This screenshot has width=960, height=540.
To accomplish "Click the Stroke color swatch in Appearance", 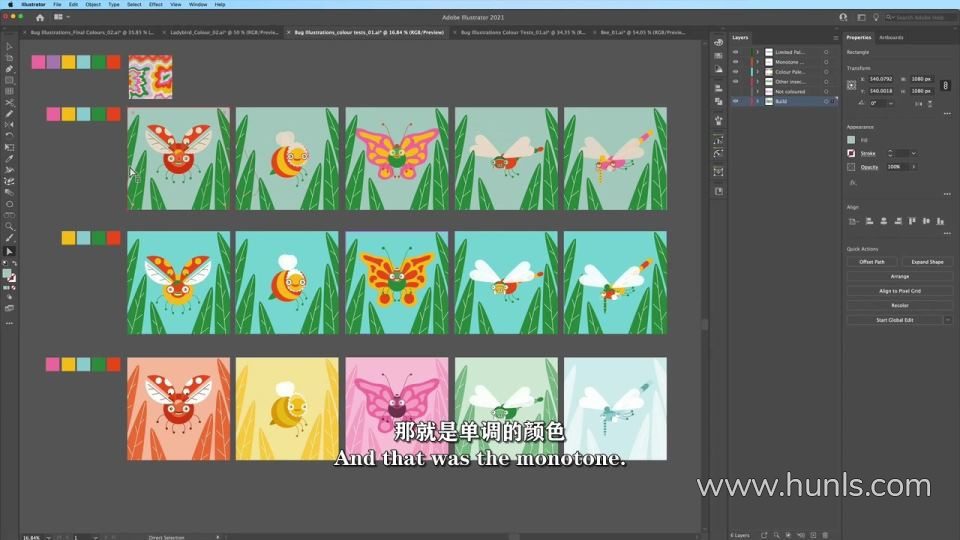I will tap(851, 153).
